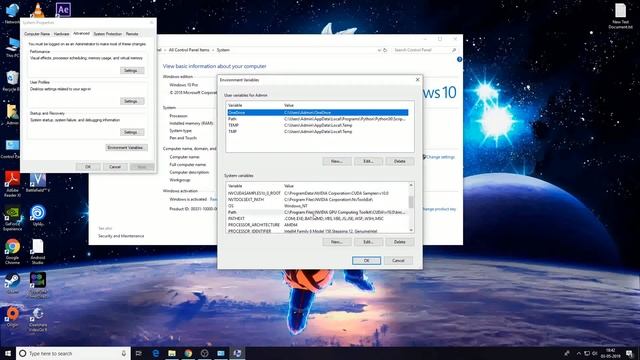Open the After Effects desktop shortcut

coord(63,9)
